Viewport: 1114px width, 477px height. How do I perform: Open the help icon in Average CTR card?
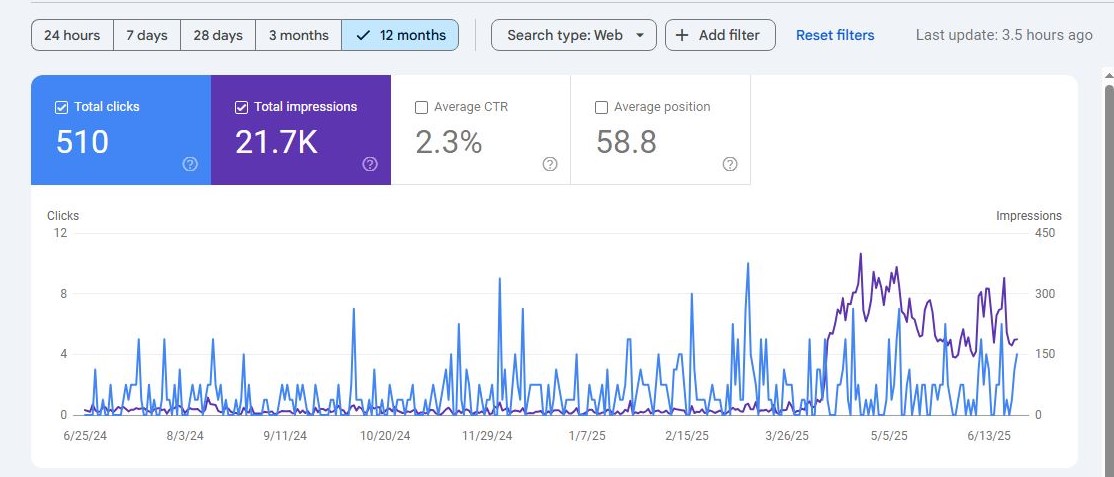tap(549, 164)
